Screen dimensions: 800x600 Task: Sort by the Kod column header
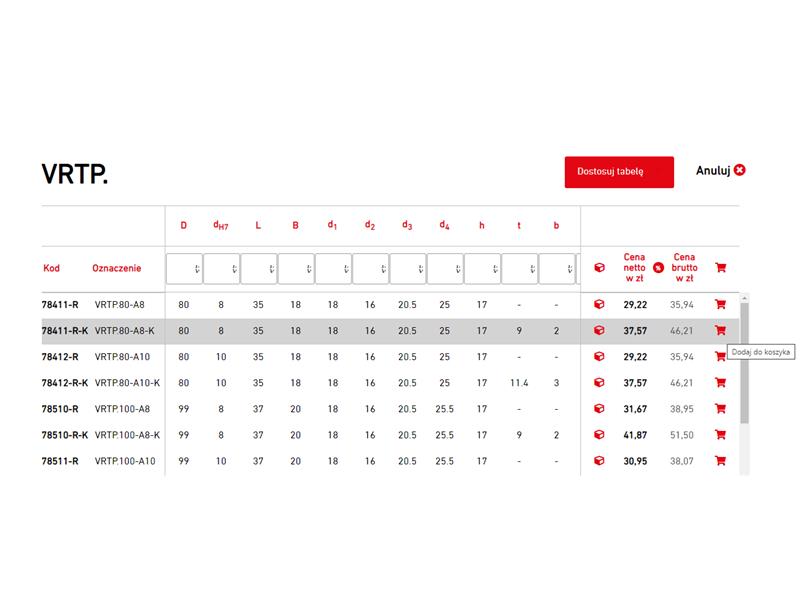point(52,268)
